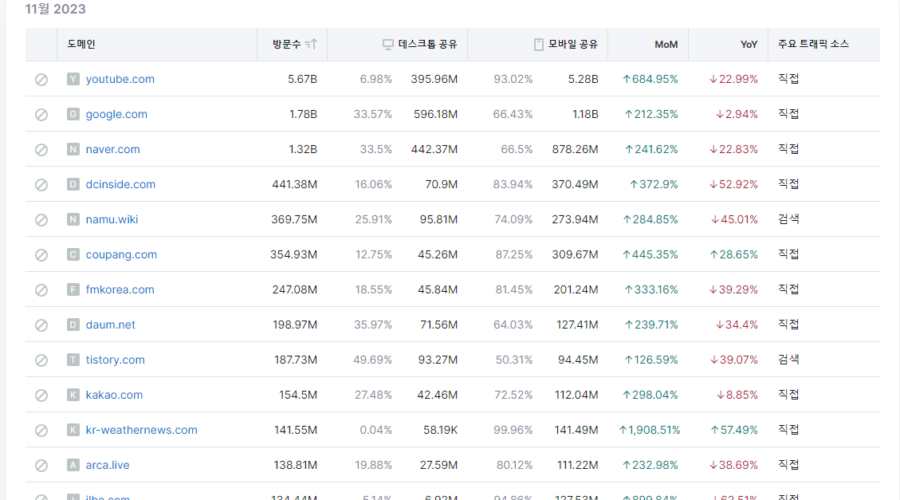Click the exclude icon for youtube.com
The image size is (900, 500).
(41, 79)
